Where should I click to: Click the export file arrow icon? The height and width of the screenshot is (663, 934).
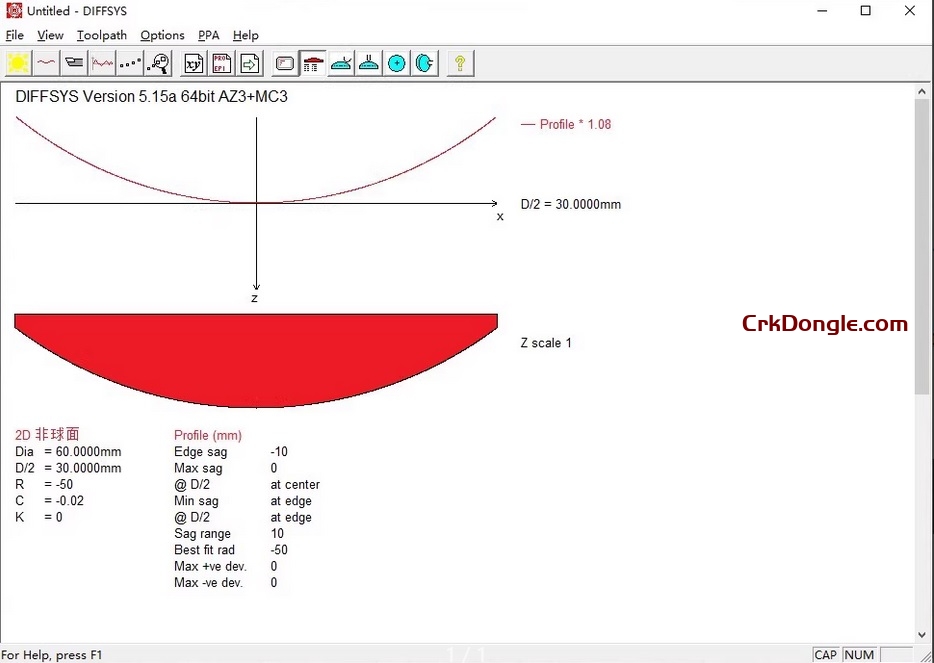(249, 62)
